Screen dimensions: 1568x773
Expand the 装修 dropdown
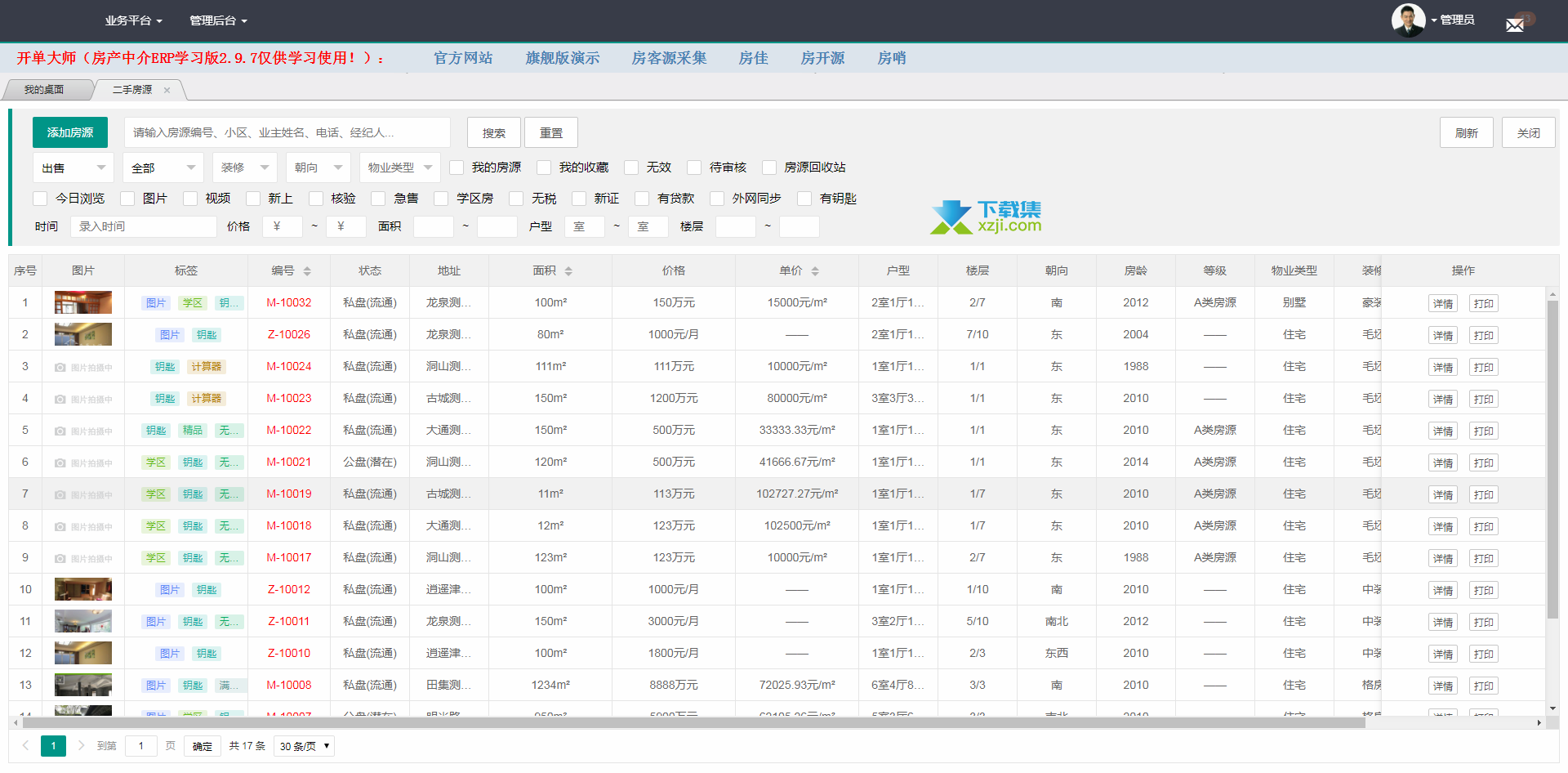(245, 168)
